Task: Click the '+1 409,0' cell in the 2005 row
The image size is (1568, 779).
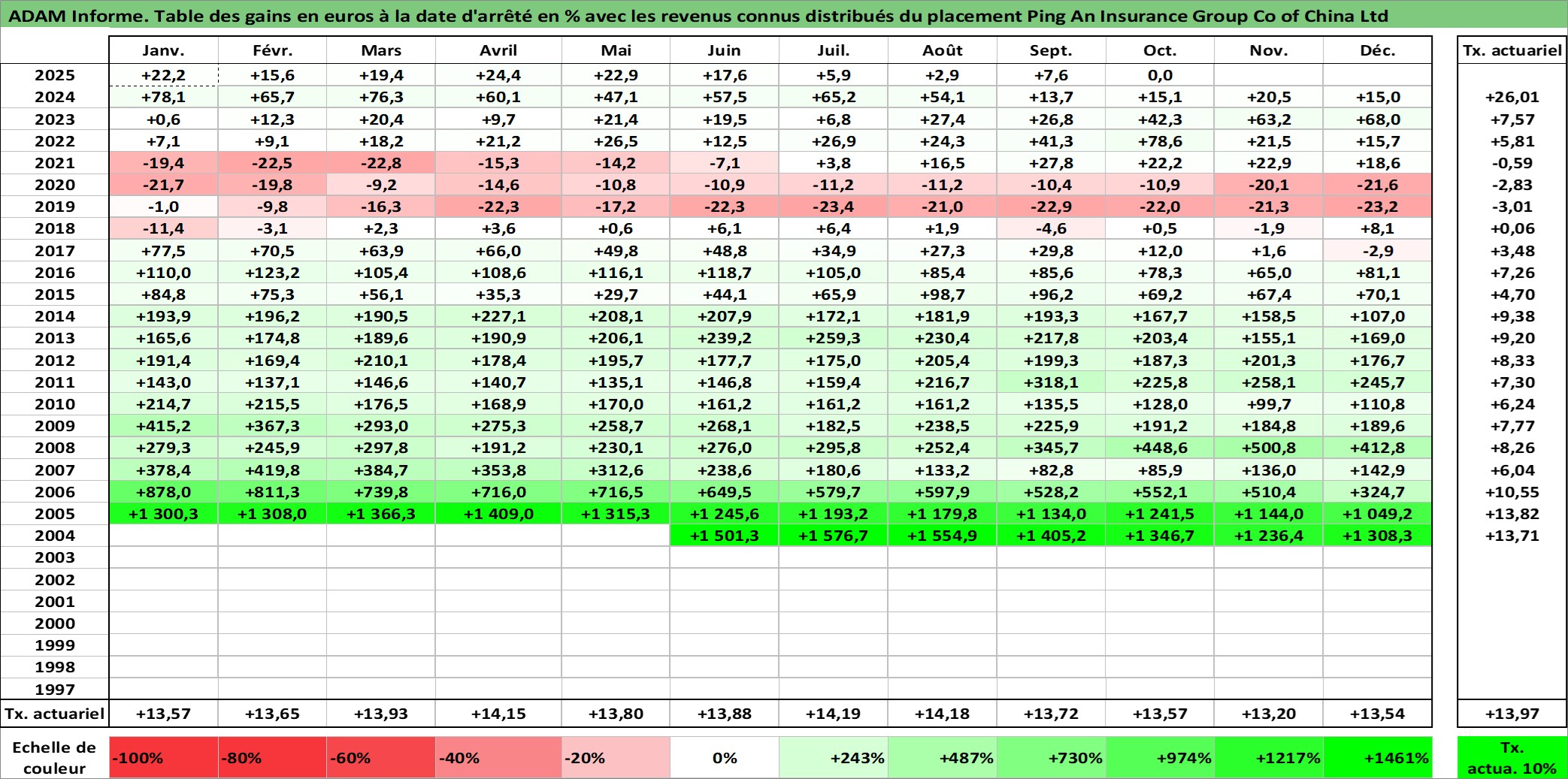Action: point(498,514)
